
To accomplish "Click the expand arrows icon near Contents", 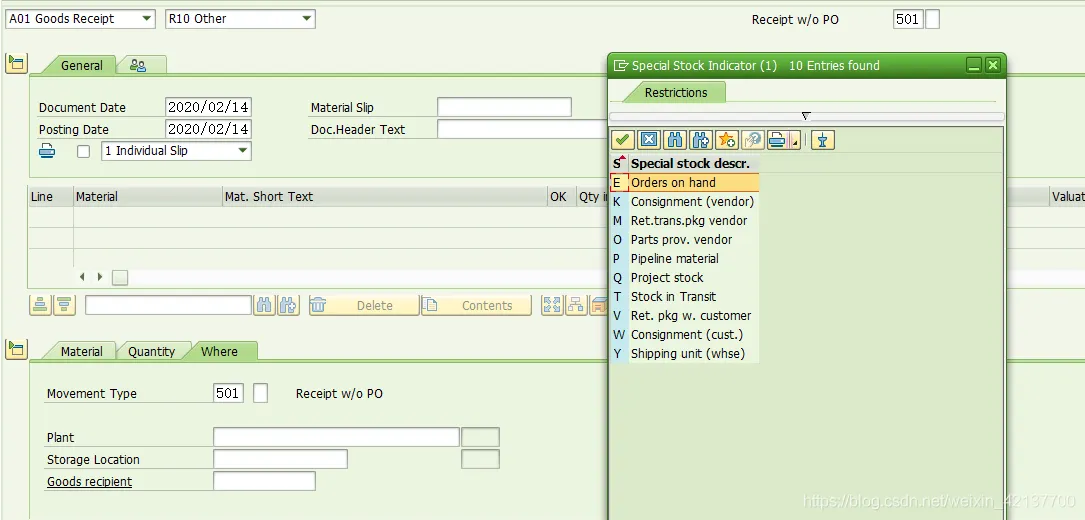I will click(x=551, y=305).
